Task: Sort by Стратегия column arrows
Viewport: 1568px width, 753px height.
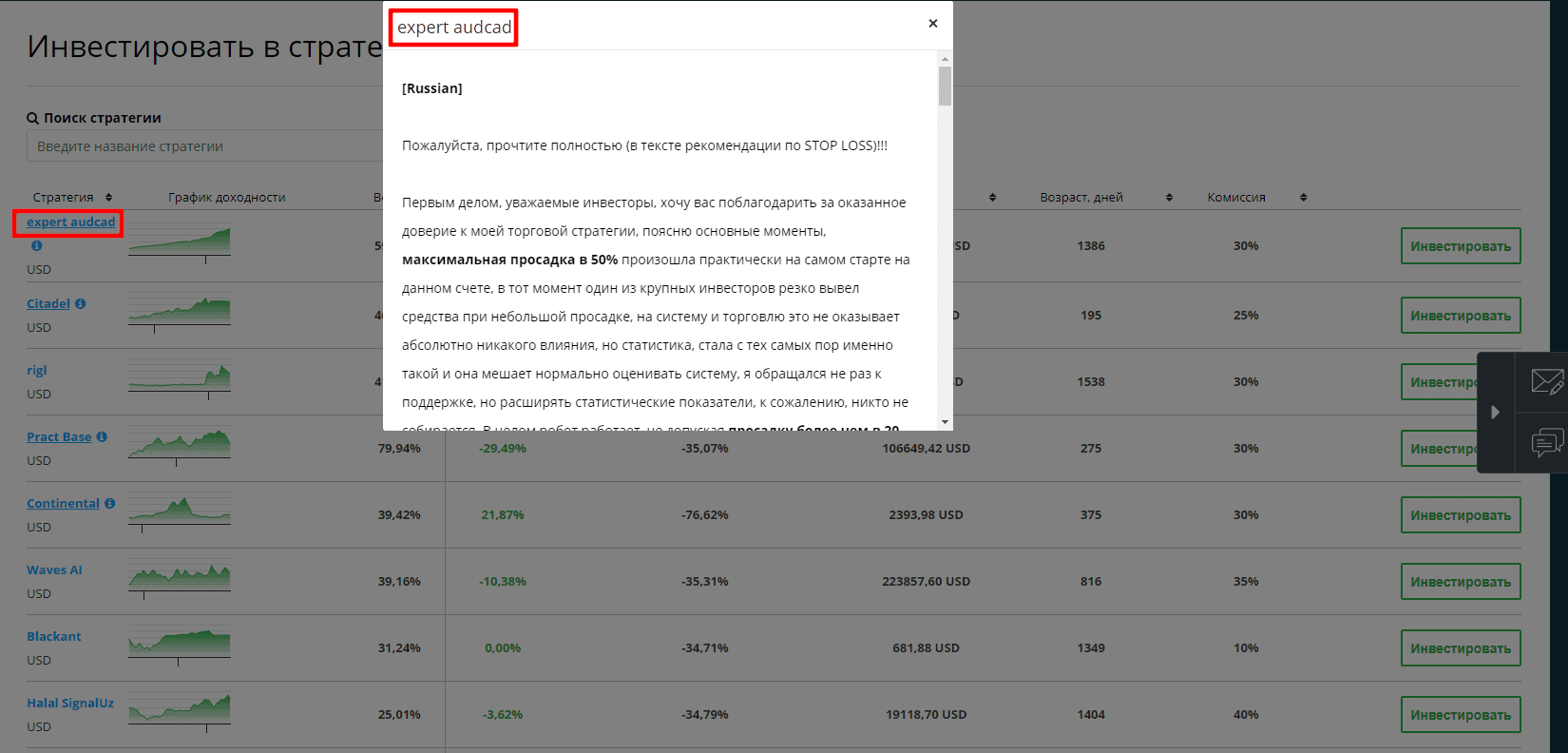Action: coord(108,198)
